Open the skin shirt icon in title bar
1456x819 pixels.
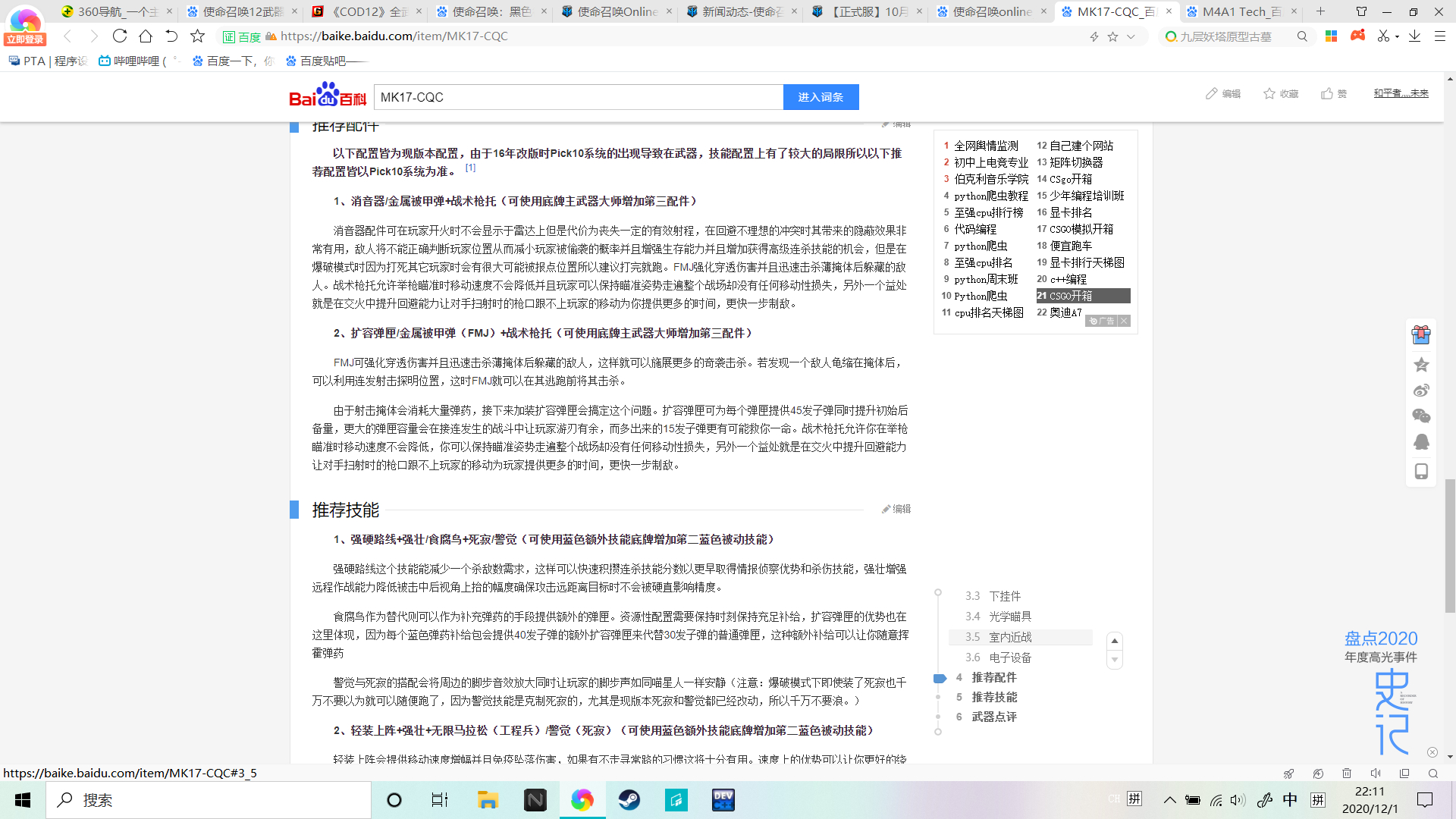pos(1361,11)
